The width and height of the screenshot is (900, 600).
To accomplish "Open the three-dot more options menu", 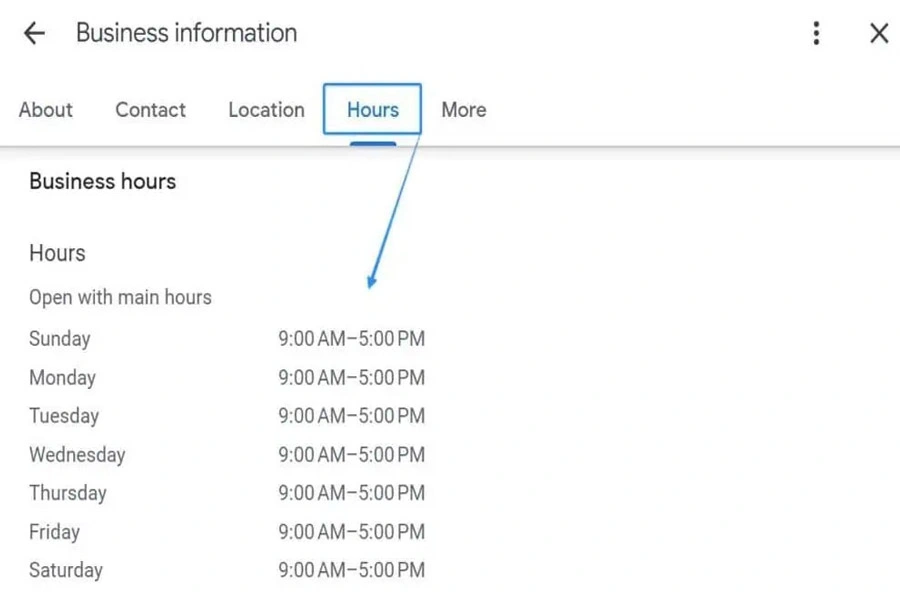I will tap(816, 33).
